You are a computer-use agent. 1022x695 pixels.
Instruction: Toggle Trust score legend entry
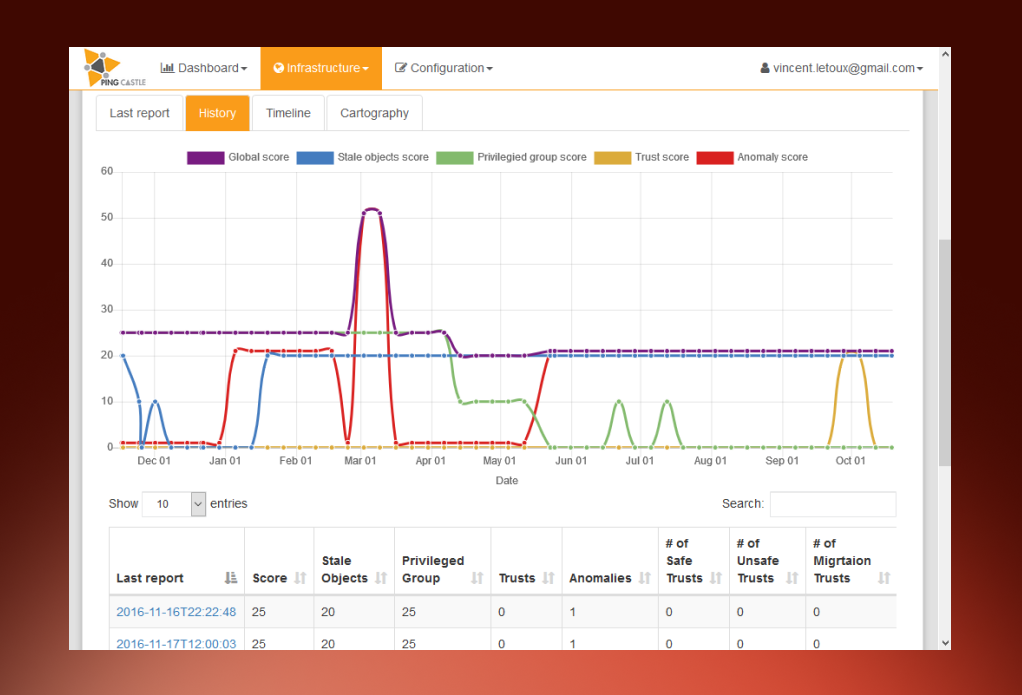point(641,157)
